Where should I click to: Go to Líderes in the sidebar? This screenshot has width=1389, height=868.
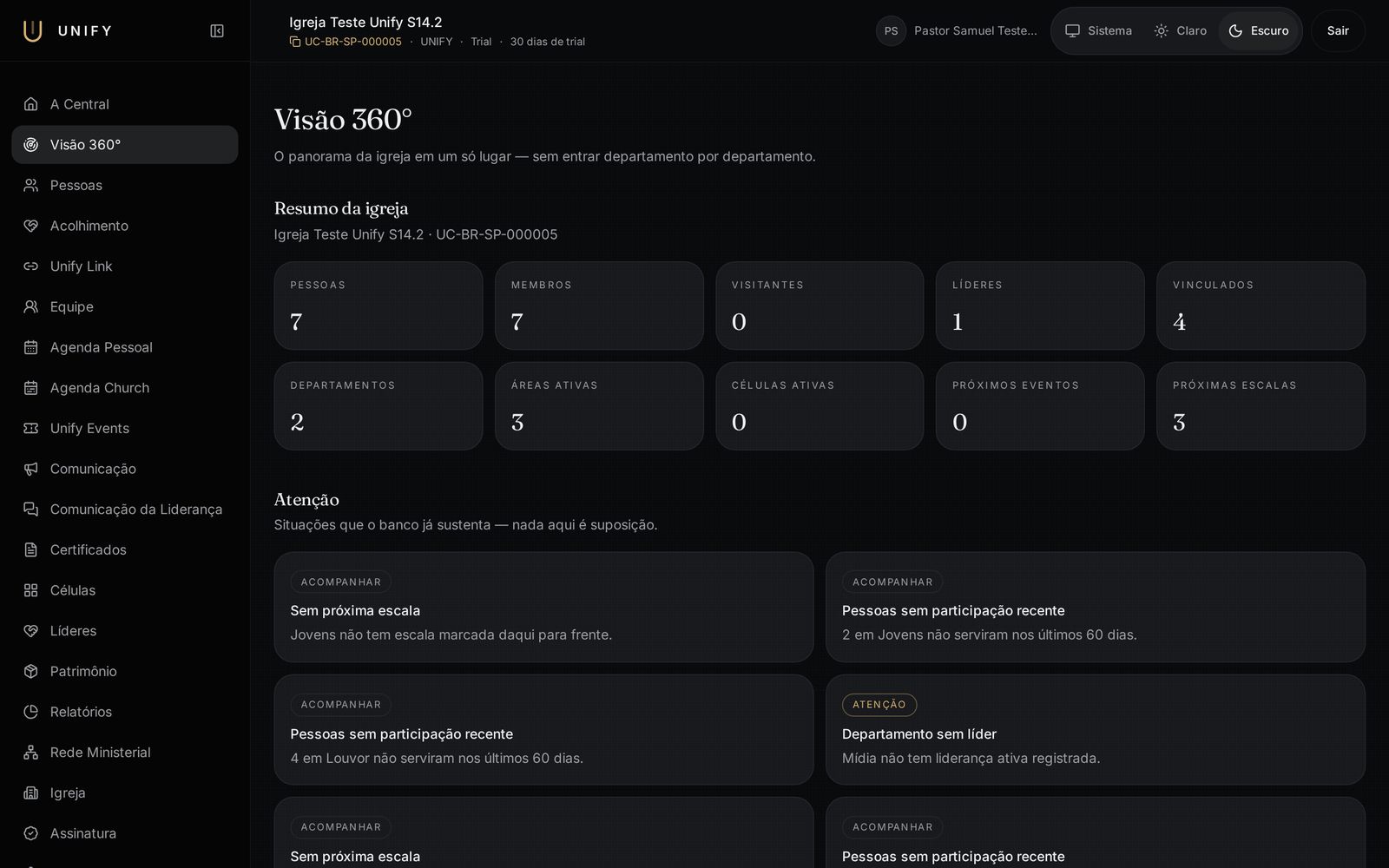125,631
